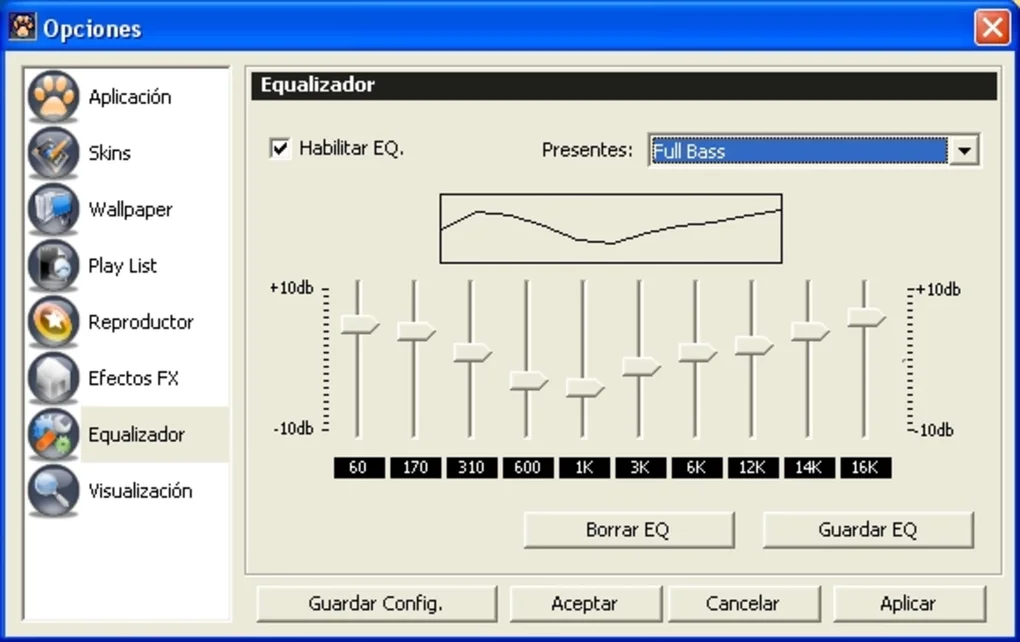1020x642 pixels.
Task: Click the Borrar EQ button
Action: [628, 529]
